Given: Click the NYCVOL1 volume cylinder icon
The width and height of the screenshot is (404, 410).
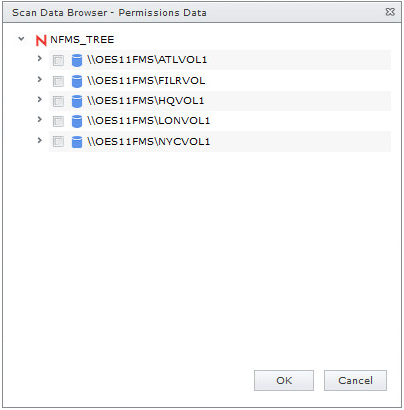Looking at the screenshot, I should tap(77, 142).
